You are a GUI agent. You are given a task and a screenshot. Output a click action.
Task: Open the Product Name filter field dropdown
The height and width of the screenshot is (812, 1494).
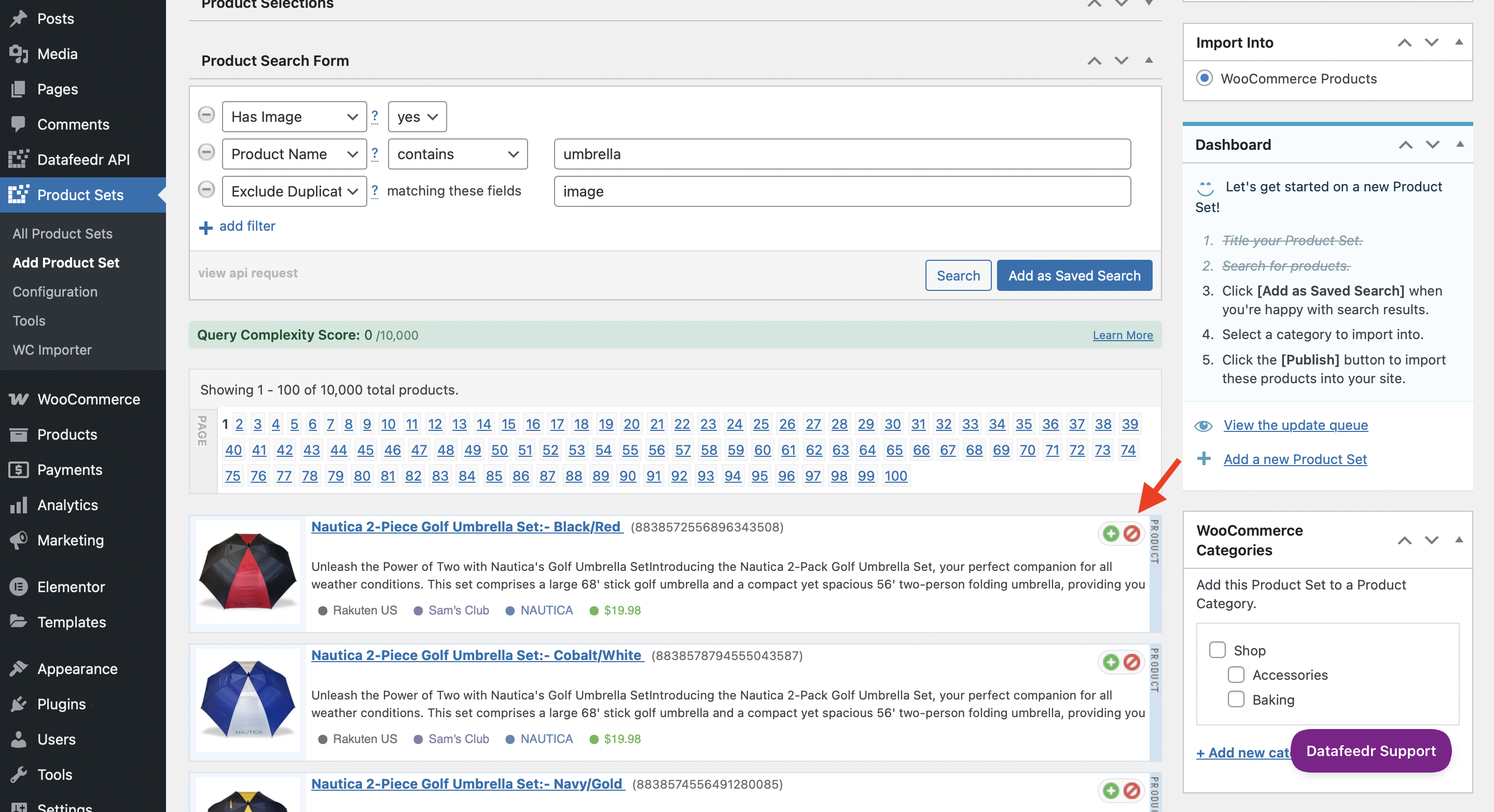294,153
